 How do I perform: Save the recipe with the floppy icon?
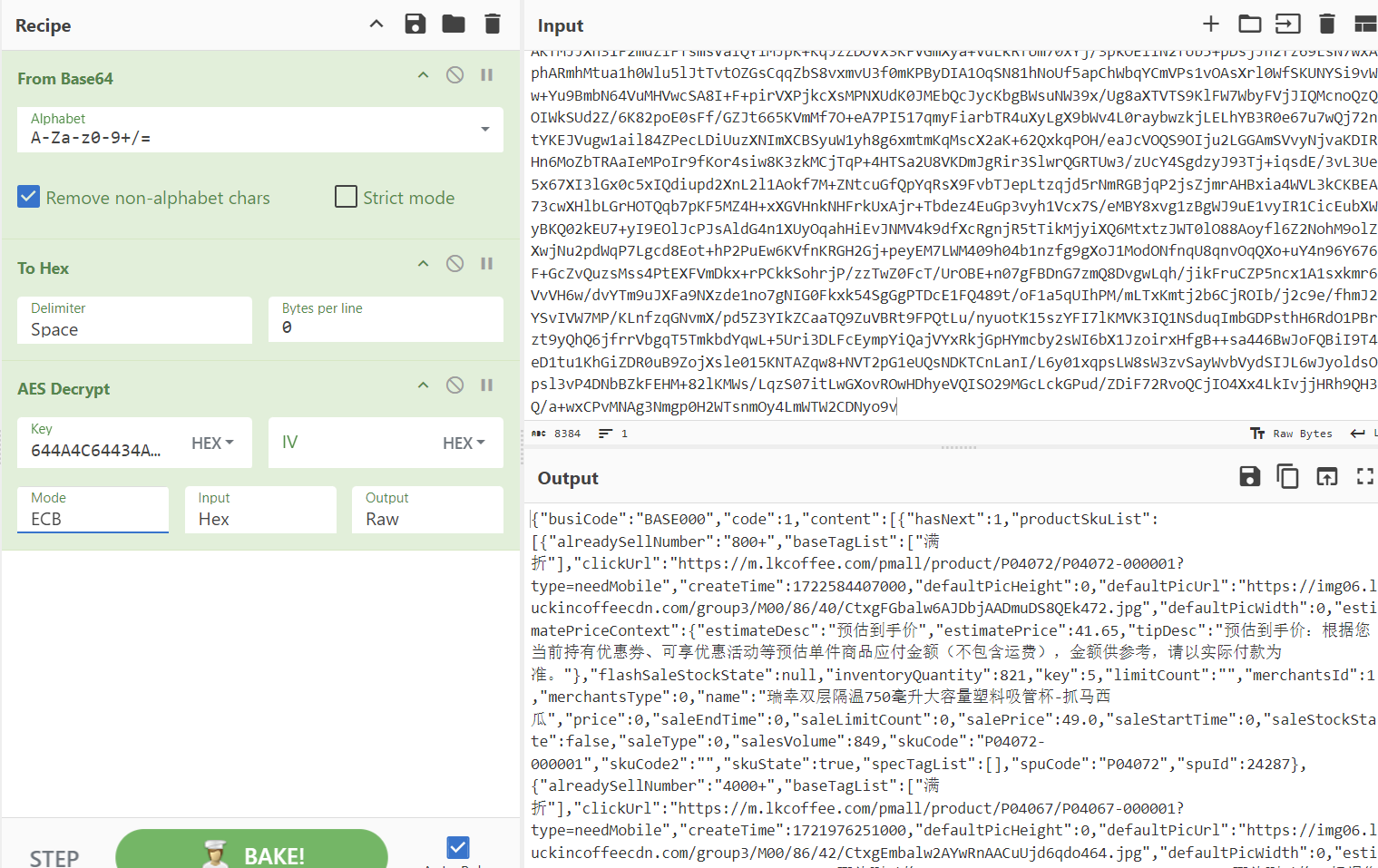pos(415,24)
